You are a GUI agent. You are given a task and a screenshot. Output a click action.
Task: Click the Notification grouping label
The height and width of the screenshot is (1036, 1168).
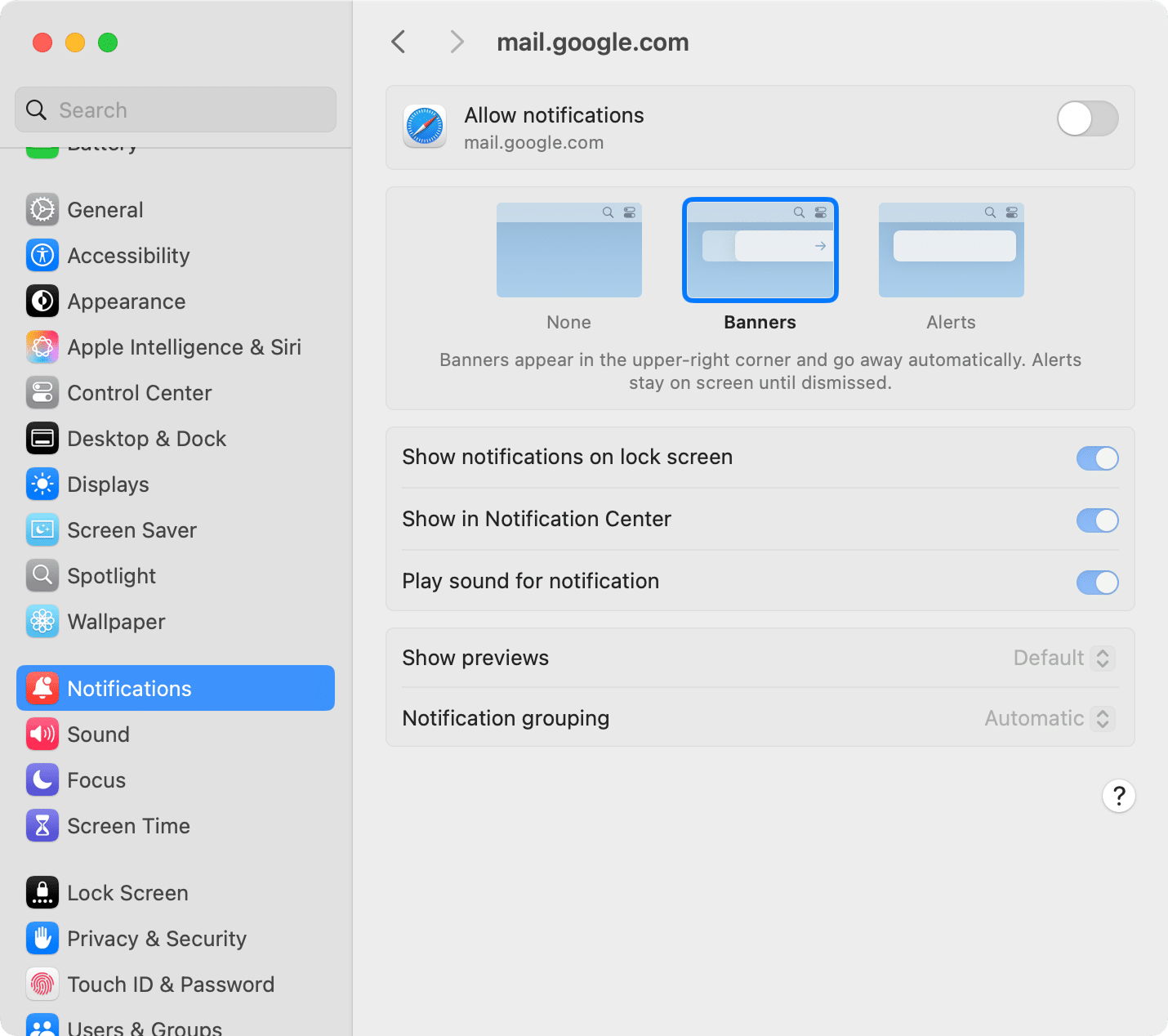[x=506, y=718]
